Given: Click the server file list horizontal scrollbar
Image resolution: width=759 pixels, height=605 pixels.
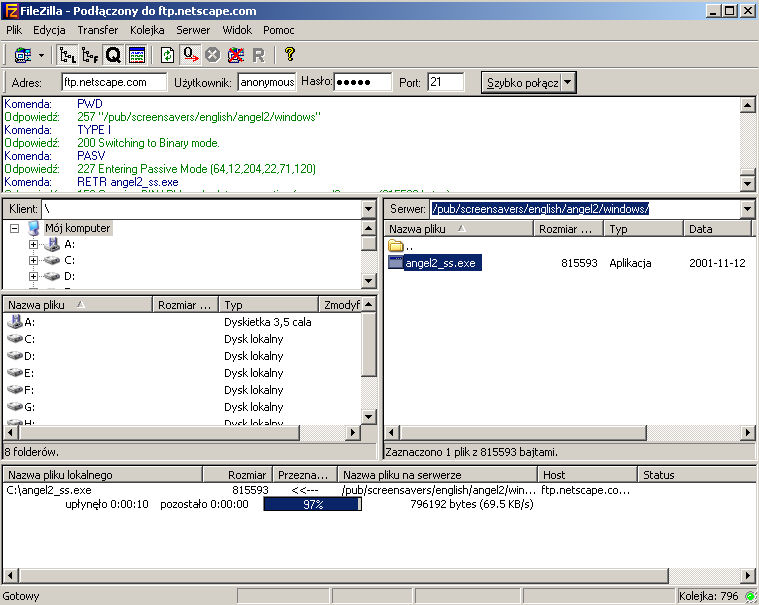Looking at the screenshot, I should pos(524,433).
